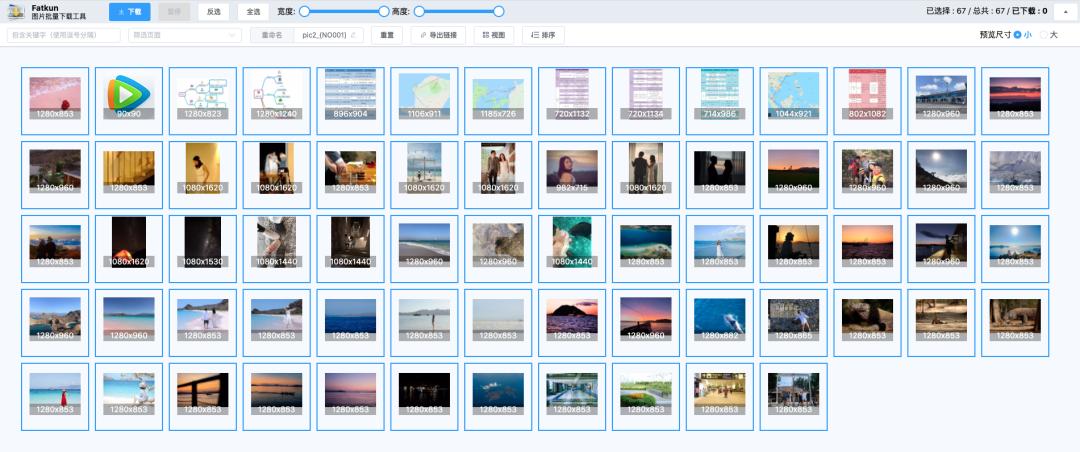The height and width of the screenshot is (452, 1080).
Task: Open the 视图 view options
Action: [493, 35]
